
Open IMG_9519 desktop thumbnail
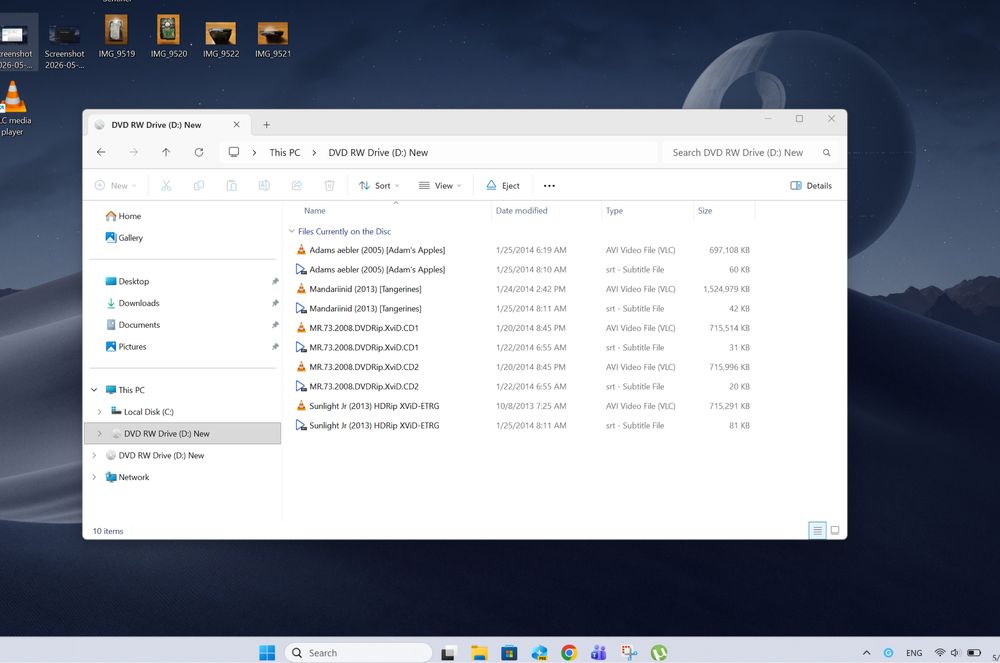click(x=116, y=36)
